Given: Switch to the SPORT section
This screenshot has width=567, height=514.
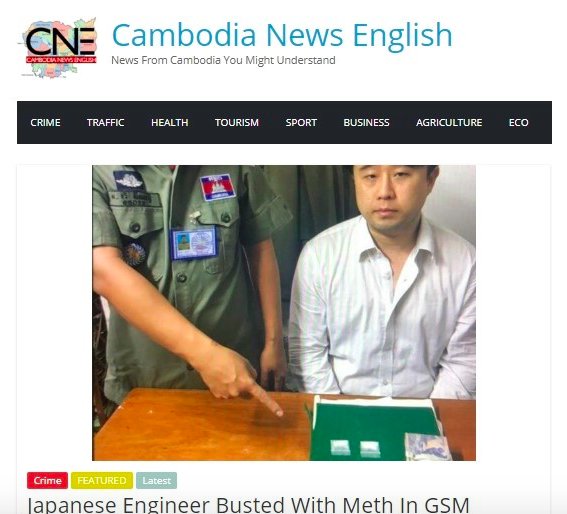Looking at the screenshot, I should tap(301, 123).
